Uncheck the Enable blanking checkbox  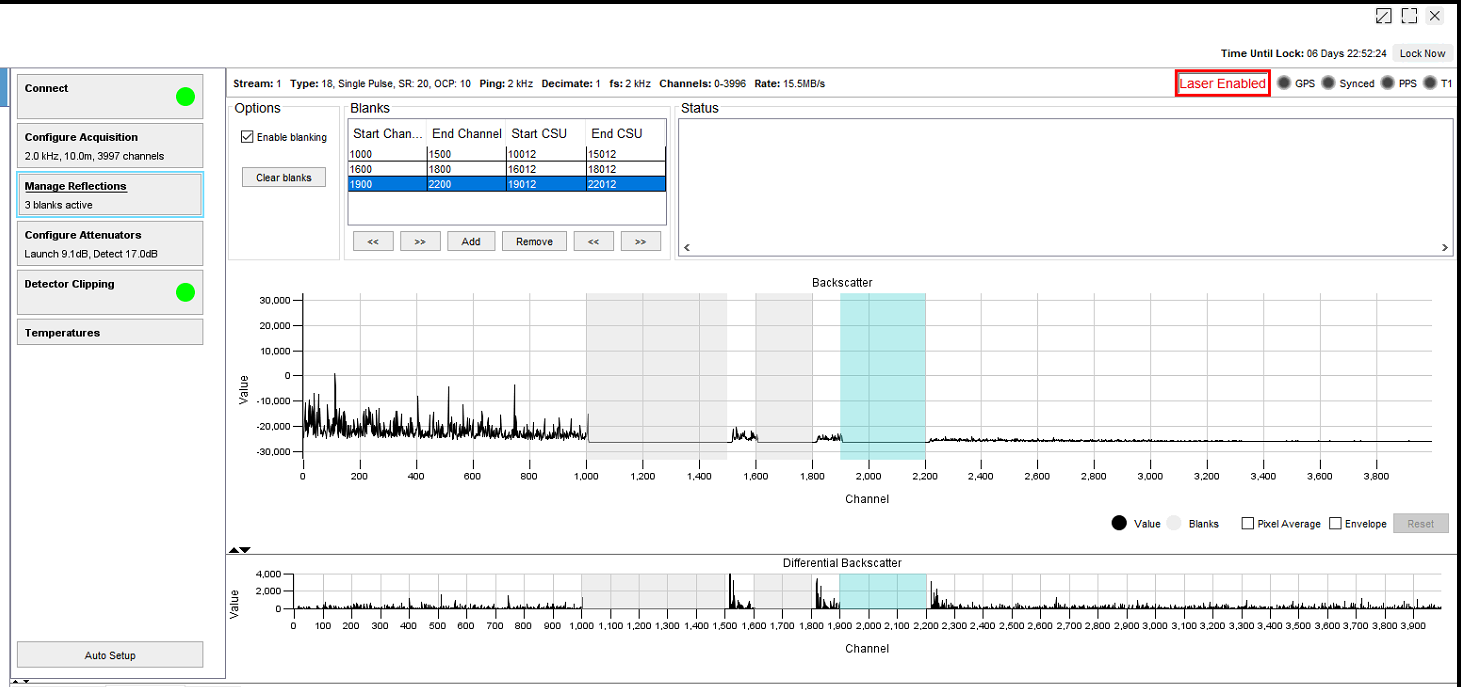(247, 137)
